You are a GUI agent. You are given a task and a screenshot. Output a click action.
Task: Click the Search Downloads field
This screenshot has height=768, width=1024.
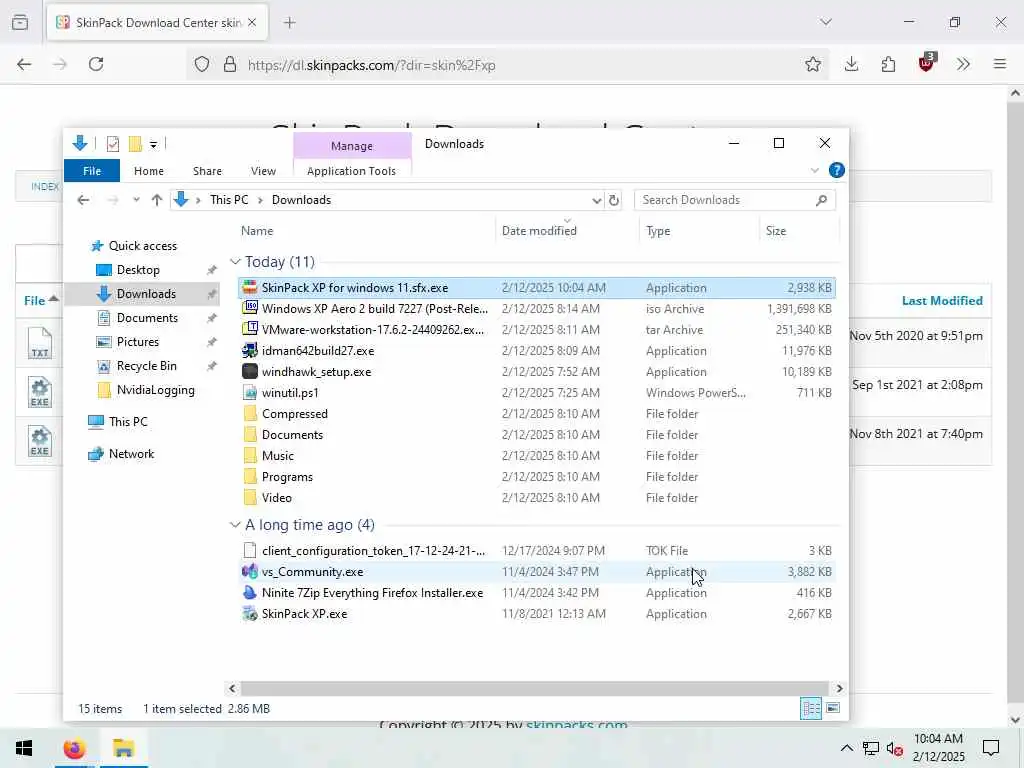click(x=735, y=200)
